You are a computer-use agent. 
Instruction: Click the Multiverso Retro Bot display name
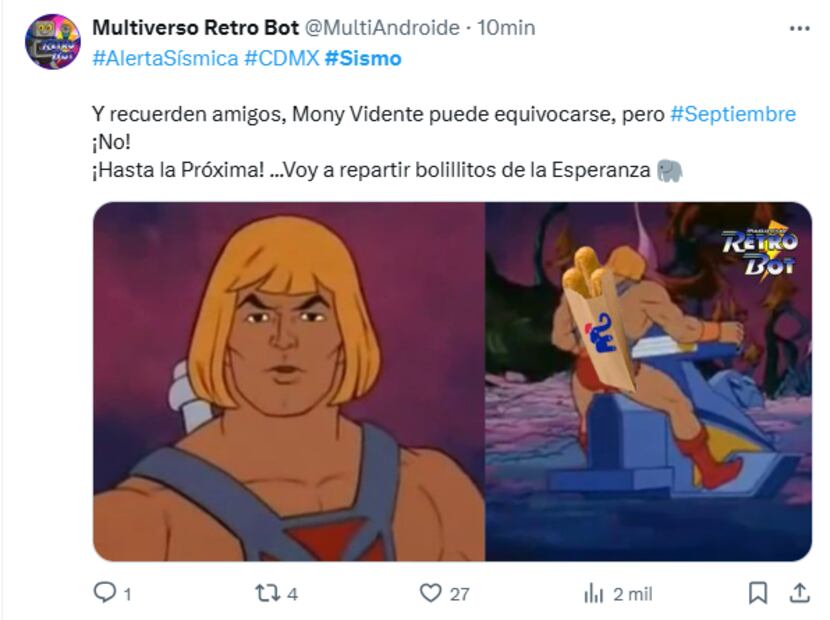(195, 28)
